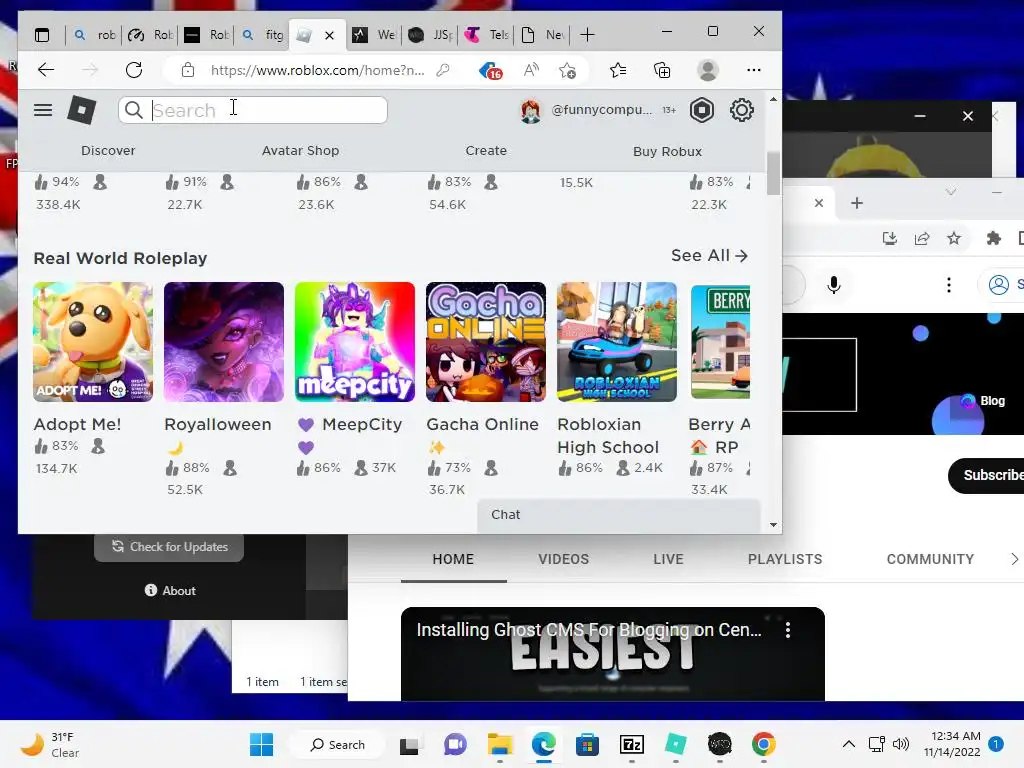Viewport: 1024px width, 768px height.
Task: Click the Edge back arrow
Action: [x=46, y=70]
